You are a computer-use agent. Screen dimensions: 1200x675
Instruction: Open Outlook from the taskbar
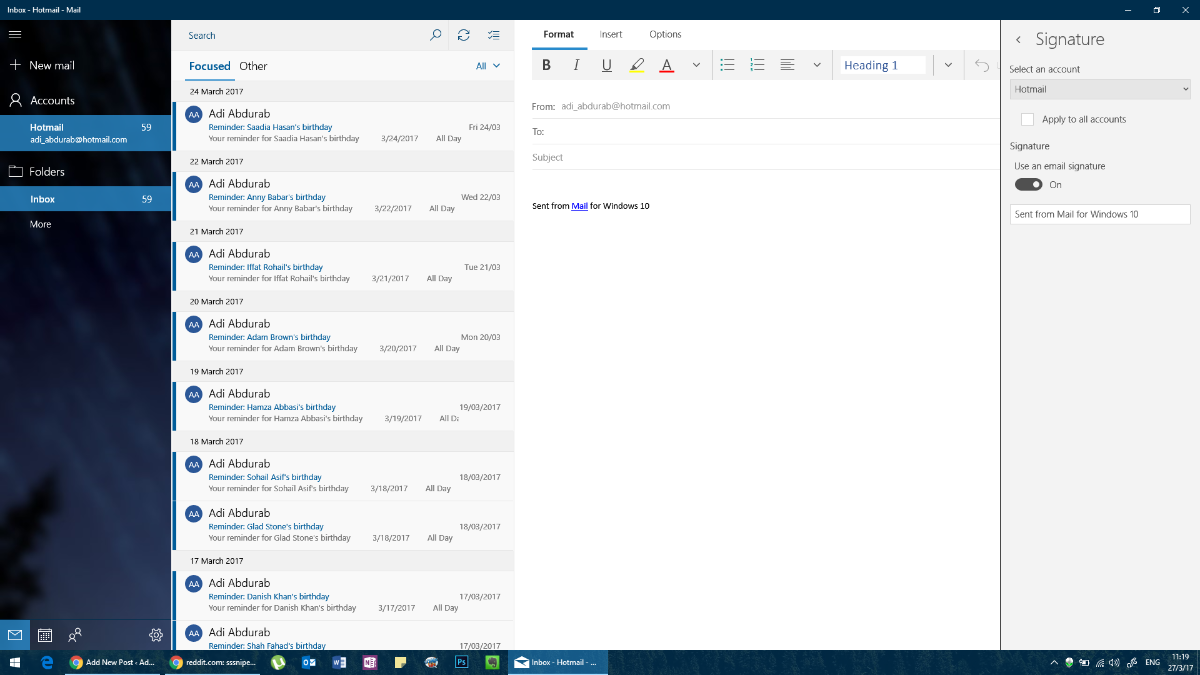(x=309, y=662)
